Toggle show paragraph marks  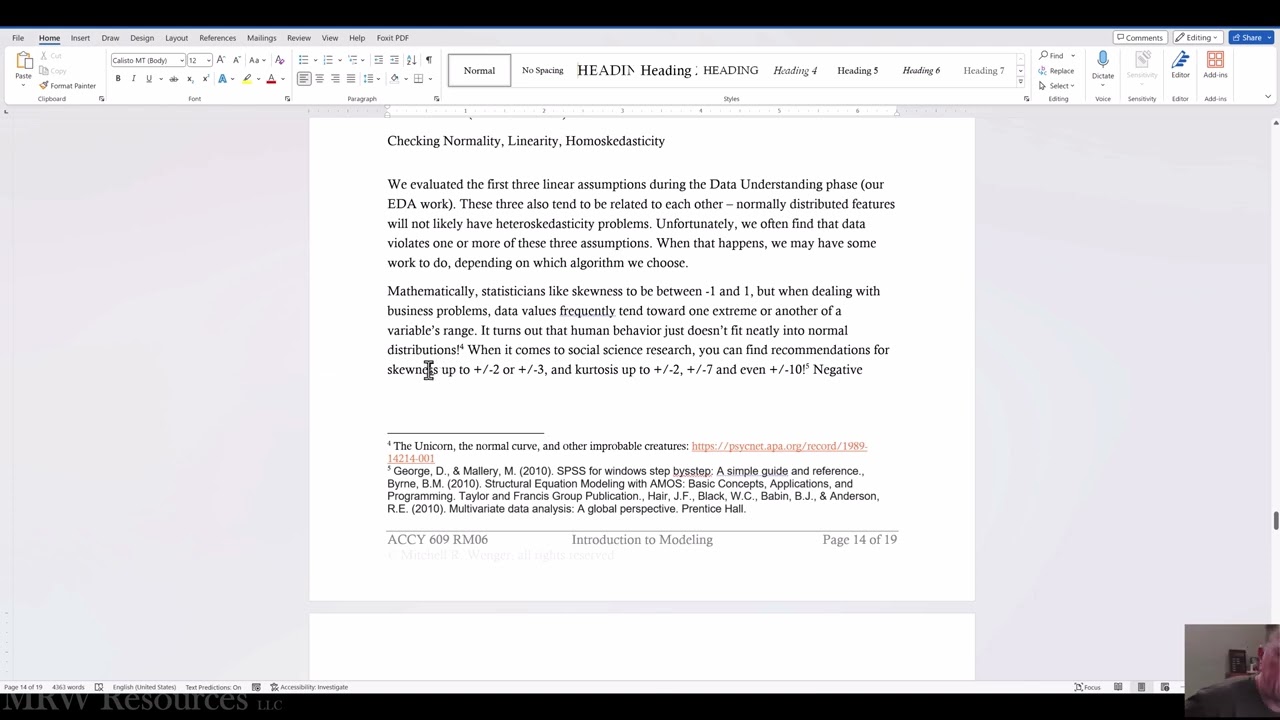(x=429, y=60)
